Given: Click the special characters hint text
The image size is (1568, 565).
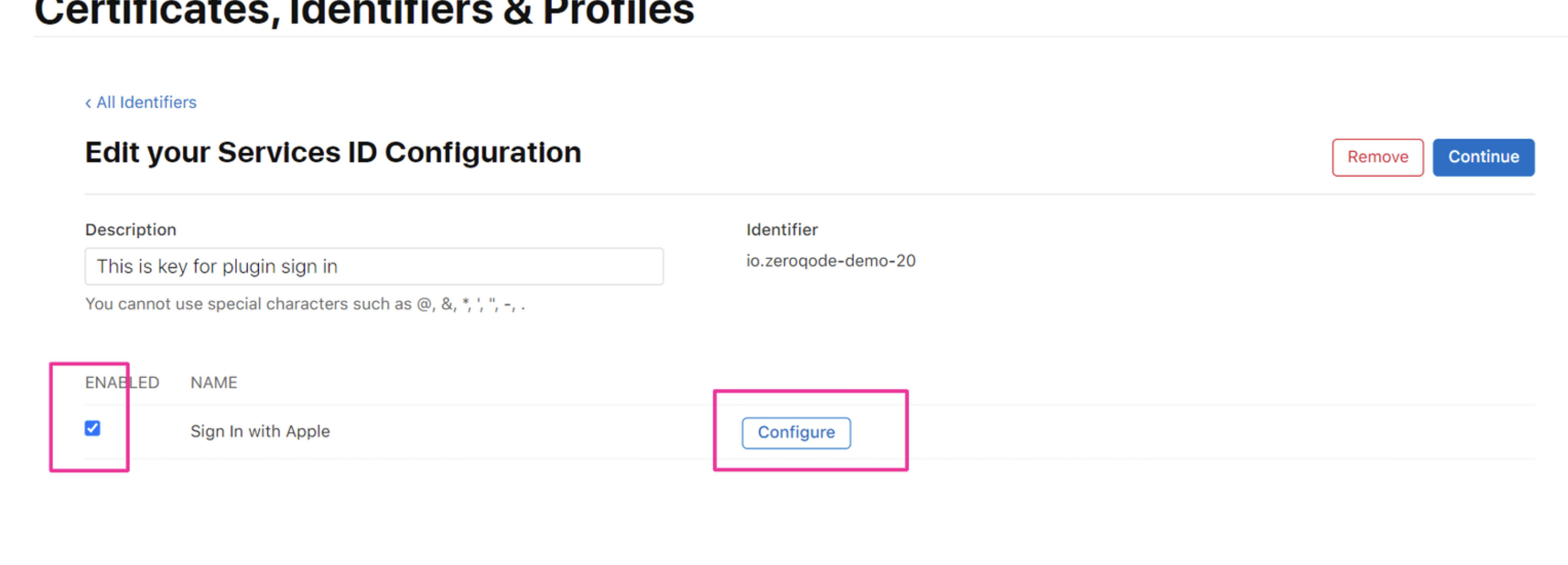Looking at the screenshot, I should [304, 304].
